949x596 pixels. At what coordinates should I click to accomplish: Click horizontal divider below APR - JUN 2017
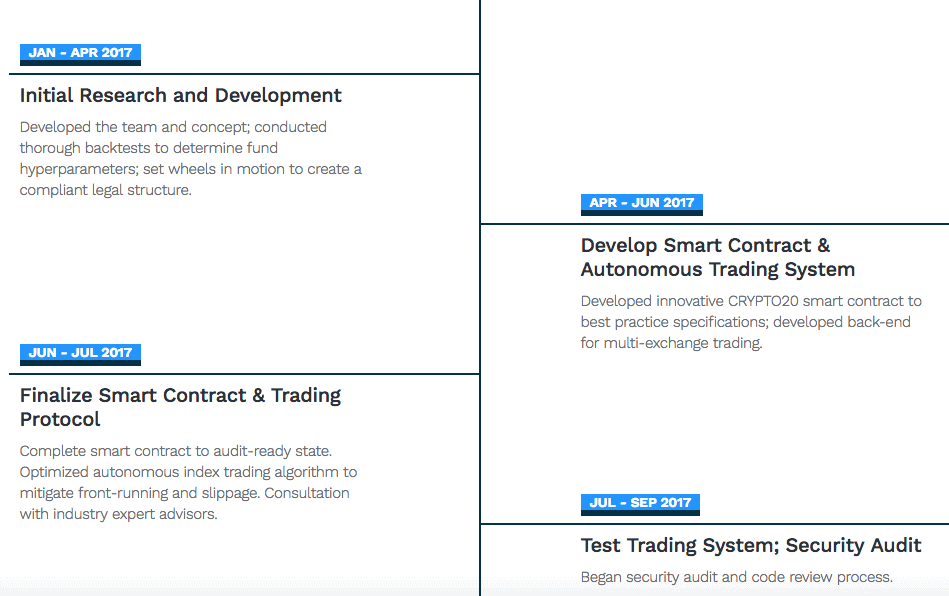coord(715,224)
